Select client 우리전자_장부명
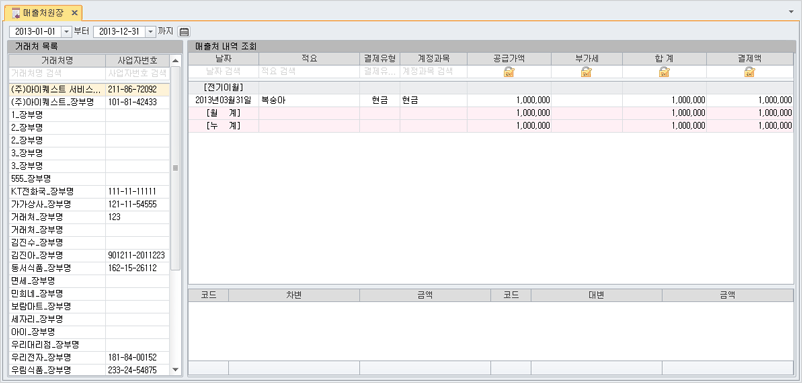 89,357
